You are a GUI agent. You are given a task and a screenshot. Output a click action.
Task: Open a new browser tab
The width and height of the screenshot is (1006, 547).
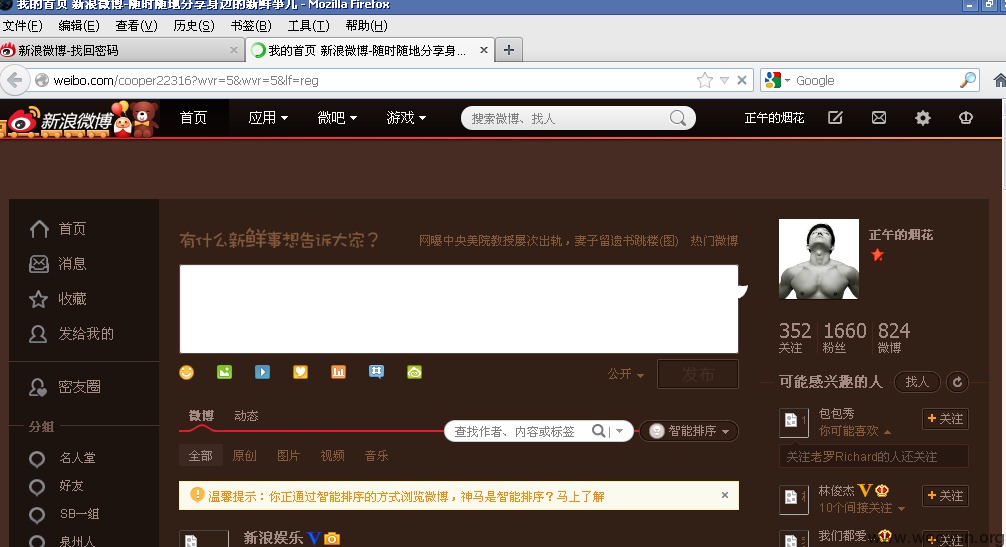coord(509,50)
